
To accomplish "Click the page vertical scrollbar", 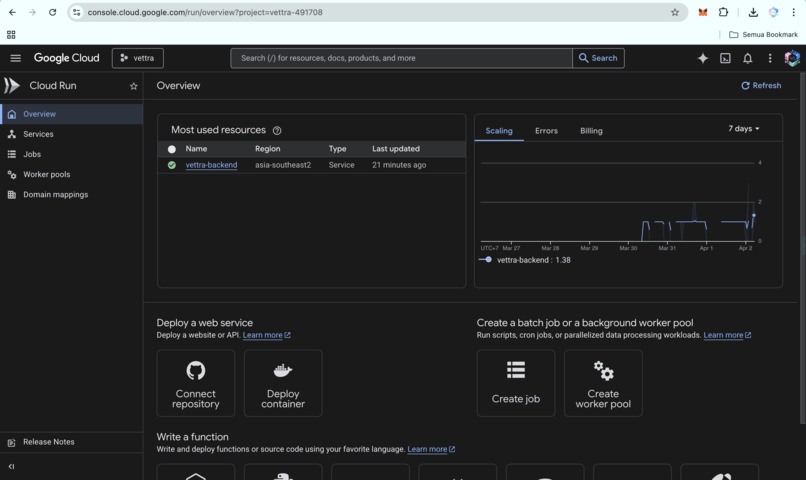I will click(802, 248).
